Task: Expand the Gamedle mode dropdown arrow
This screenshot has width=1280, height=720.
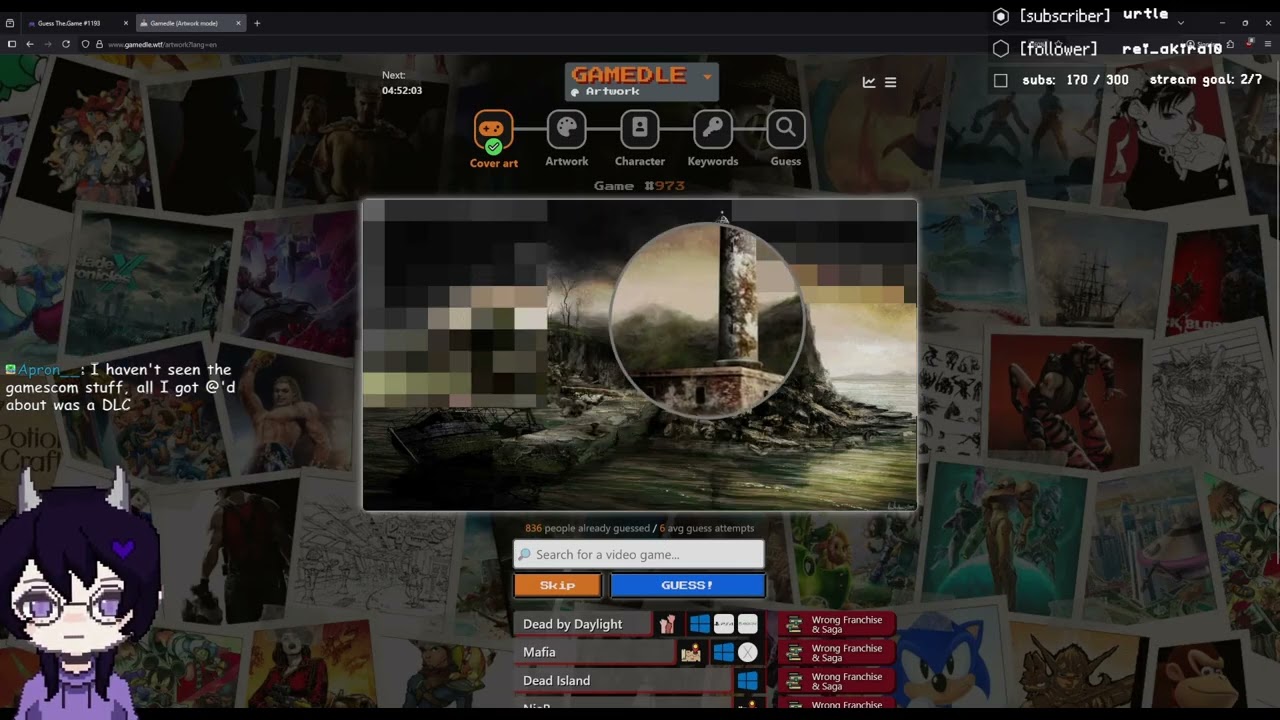Action: point(707,77)
